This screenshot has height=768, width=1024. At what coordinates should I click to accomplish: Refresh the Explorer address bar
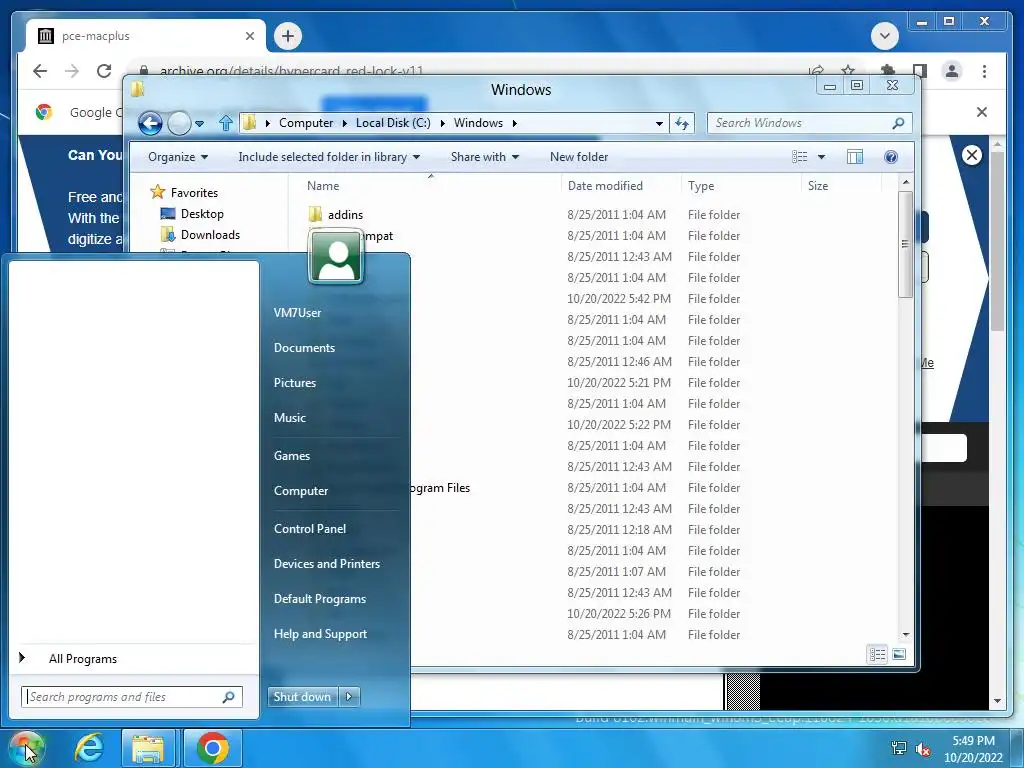point(682,123)
